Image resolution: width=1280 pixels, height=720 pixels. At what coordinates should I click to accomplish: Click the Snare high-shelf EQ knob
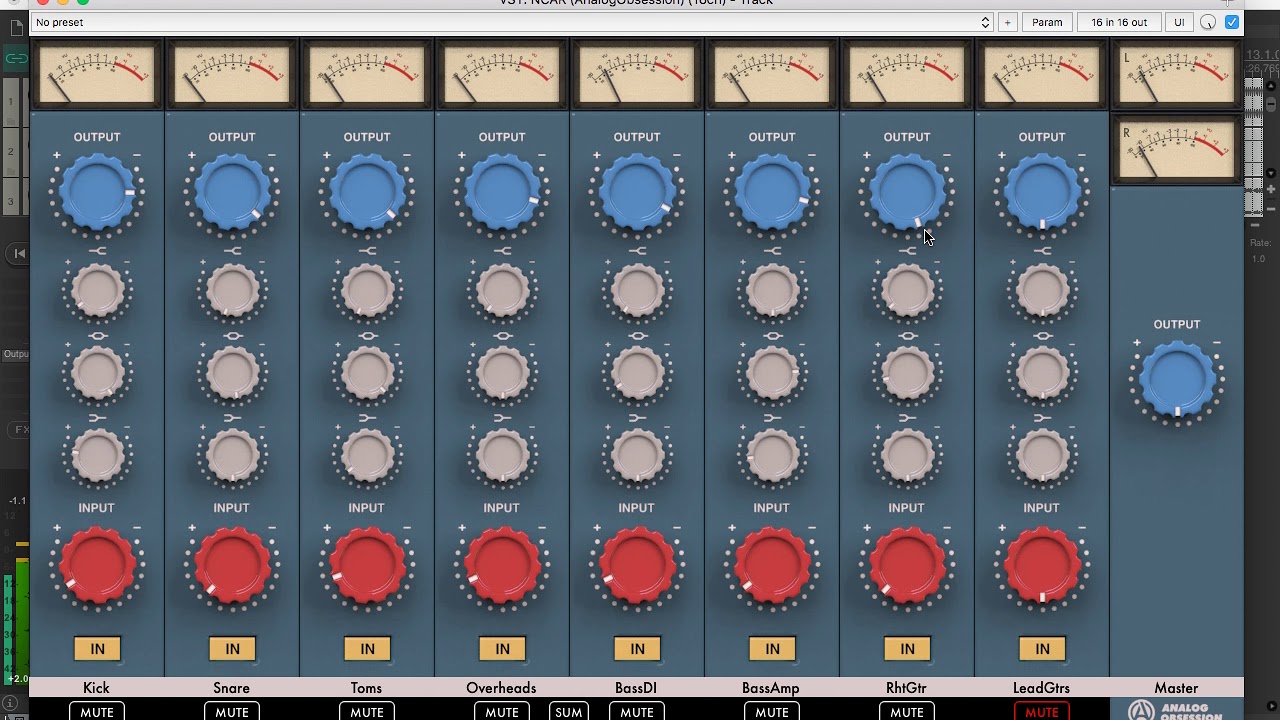(232, 291)
